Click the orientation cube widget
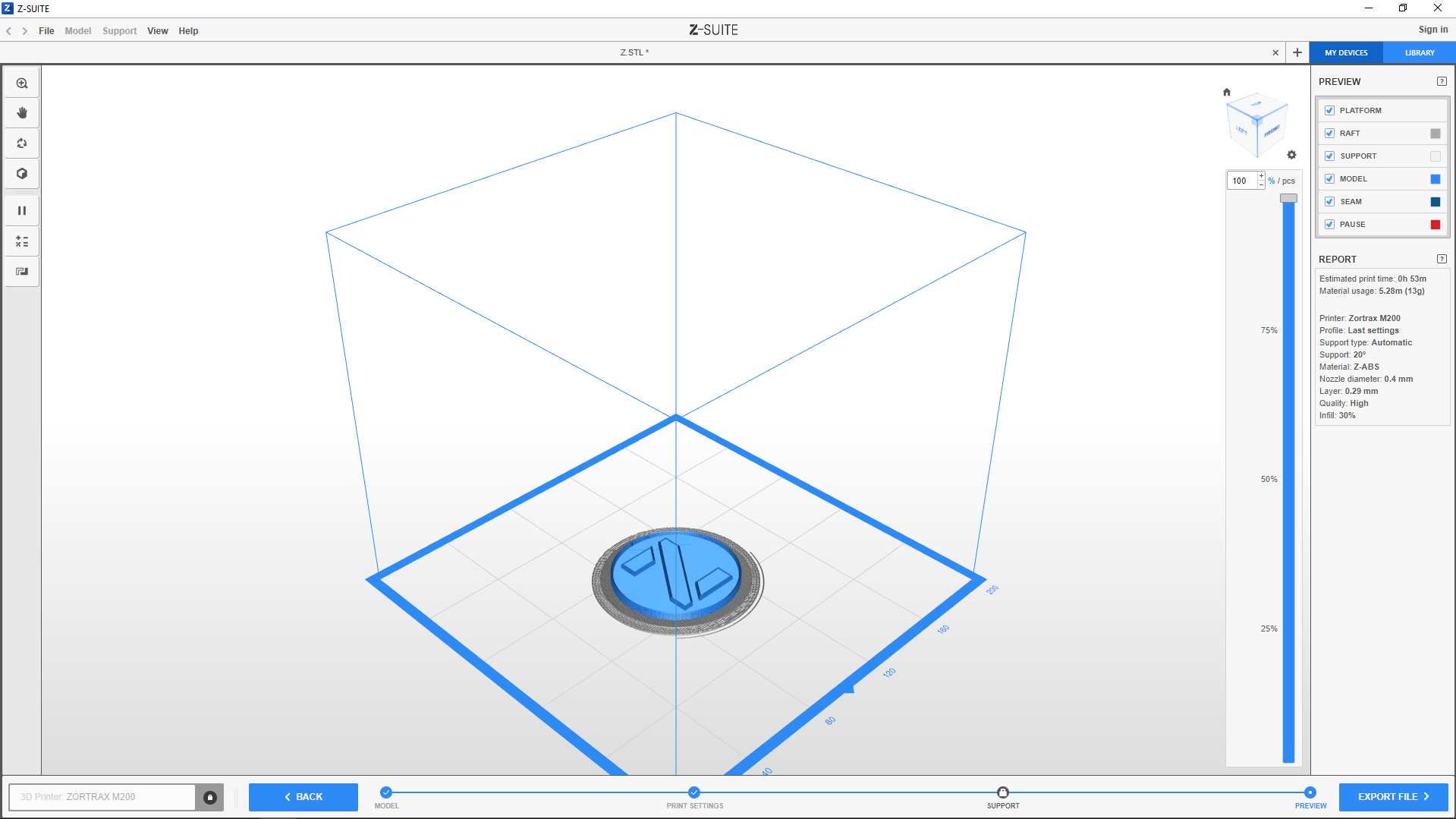 (1256, 124)
